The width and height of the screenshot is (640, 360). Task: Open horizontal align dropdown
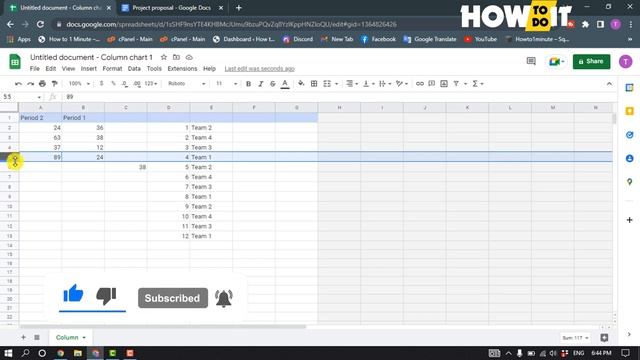click(352, 84)
